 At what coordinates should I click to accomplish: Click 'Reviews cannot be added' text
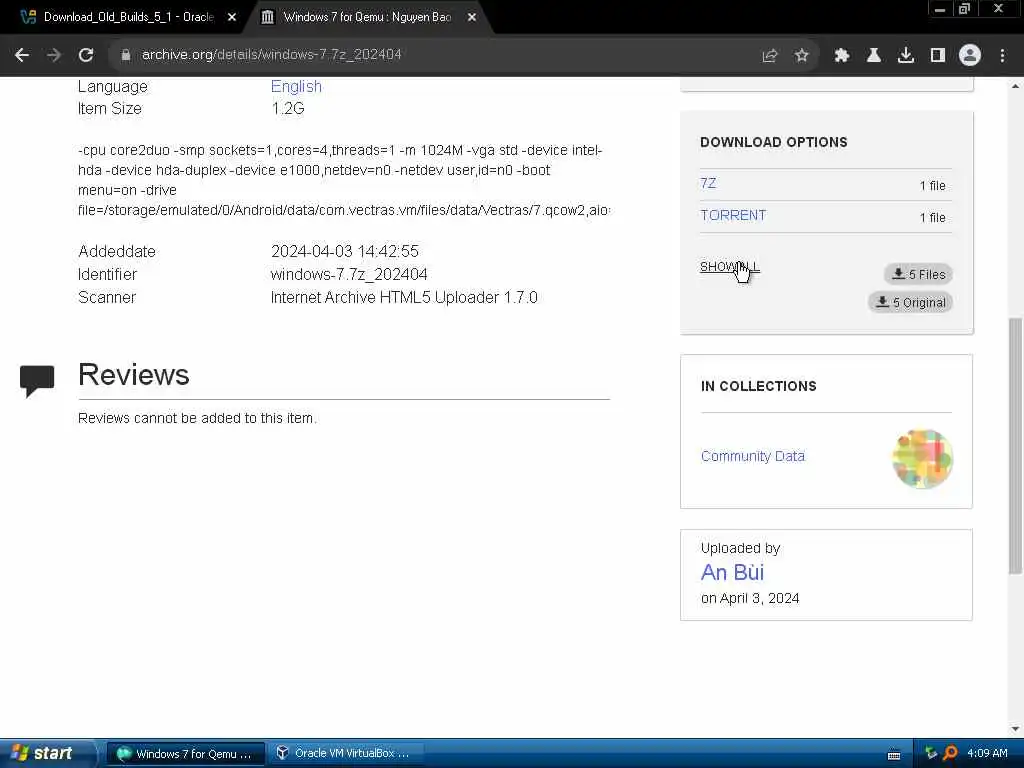(x=197, y=418)
